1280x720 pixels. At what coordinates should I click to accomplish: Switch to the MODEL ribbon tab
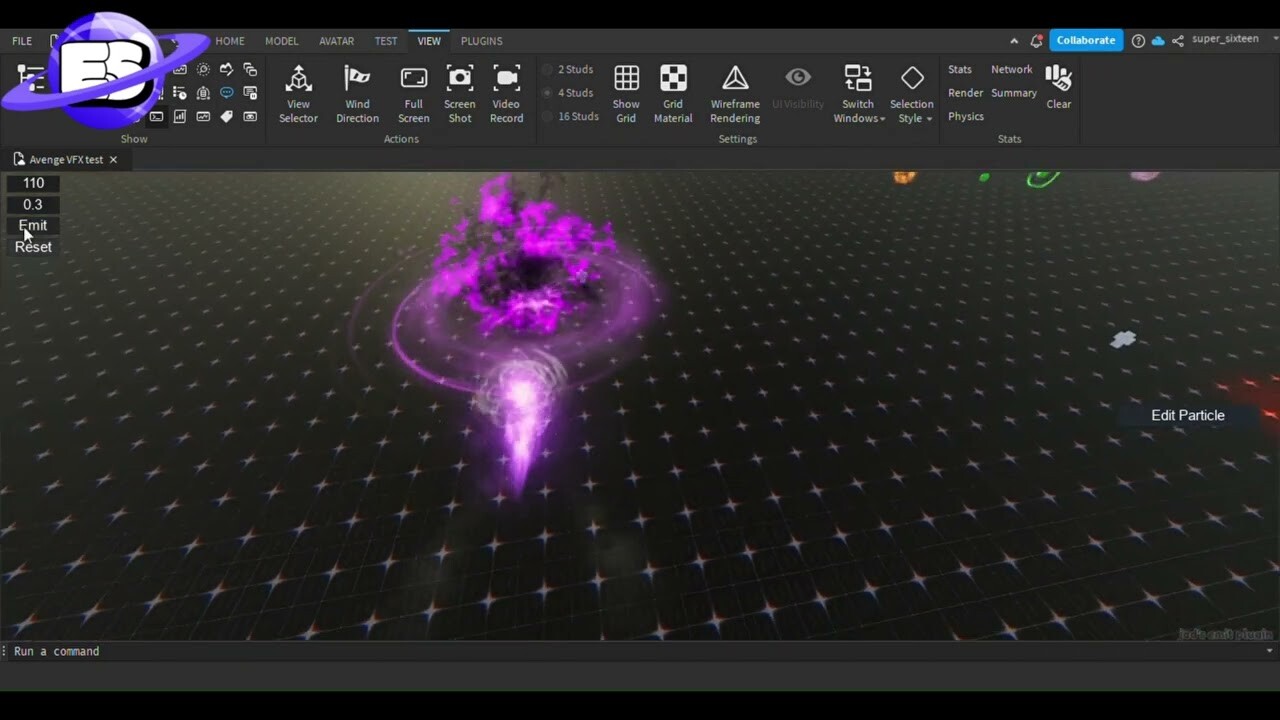click(281, 41)
